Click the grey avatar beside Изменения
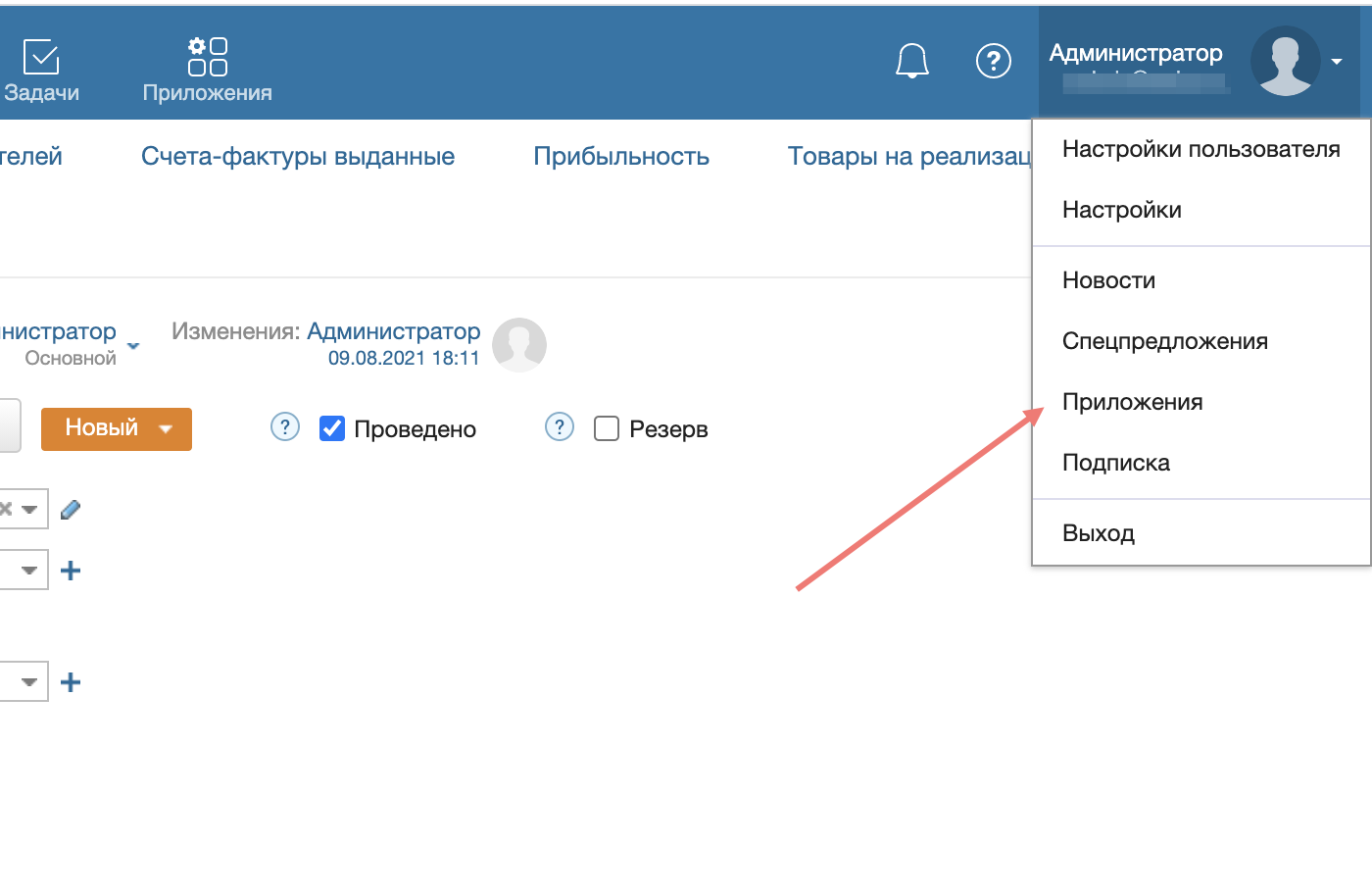The width and height of the screenshot is (1372, 896). pos(519,345)
